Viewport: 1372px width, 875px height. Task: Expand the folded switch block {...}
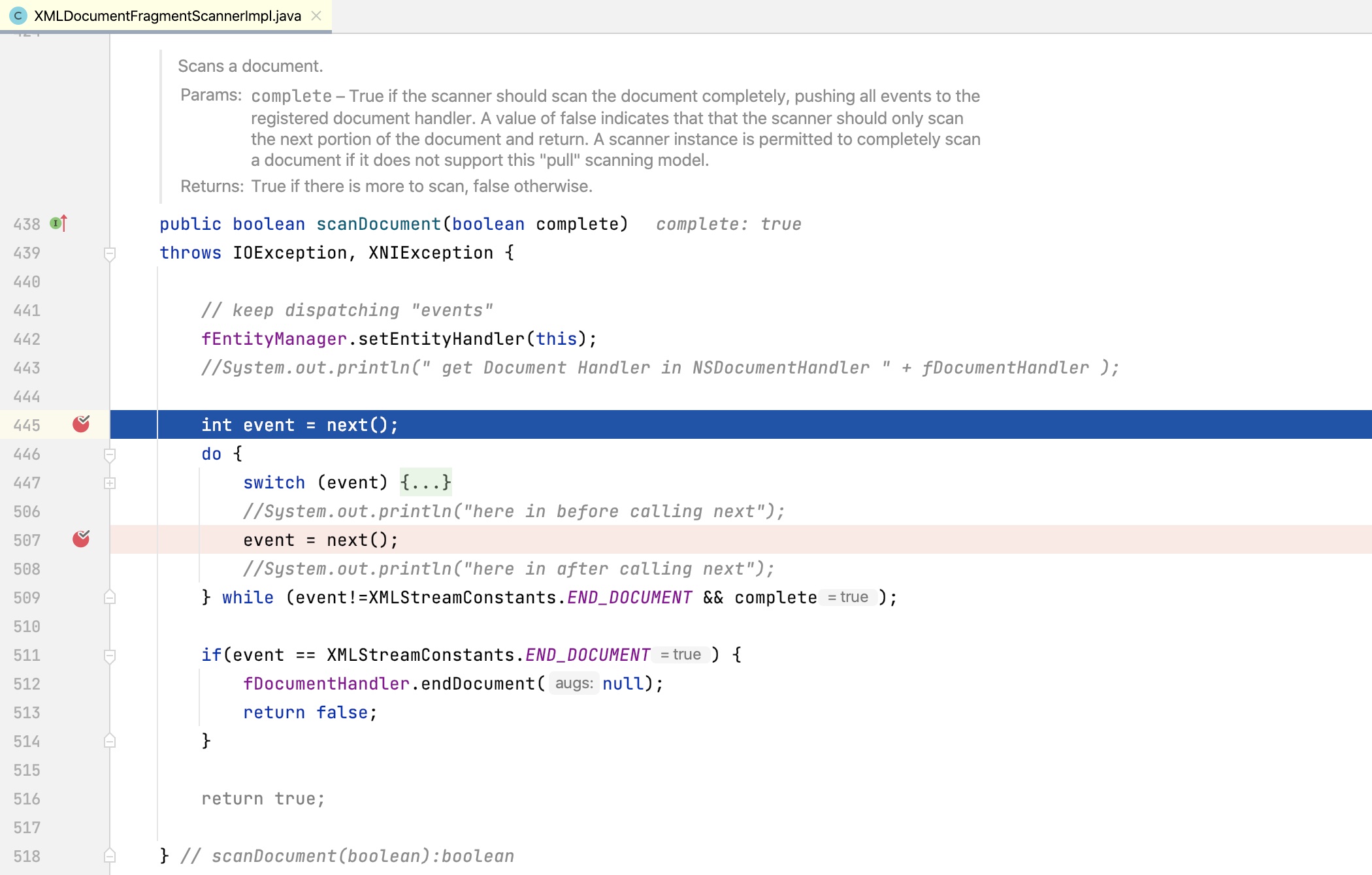point(425,483)
